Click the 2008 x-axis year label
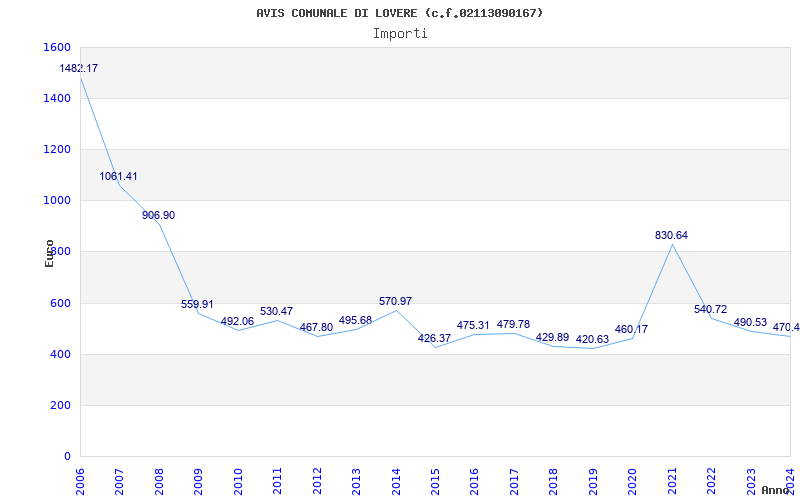 point(159,480)
